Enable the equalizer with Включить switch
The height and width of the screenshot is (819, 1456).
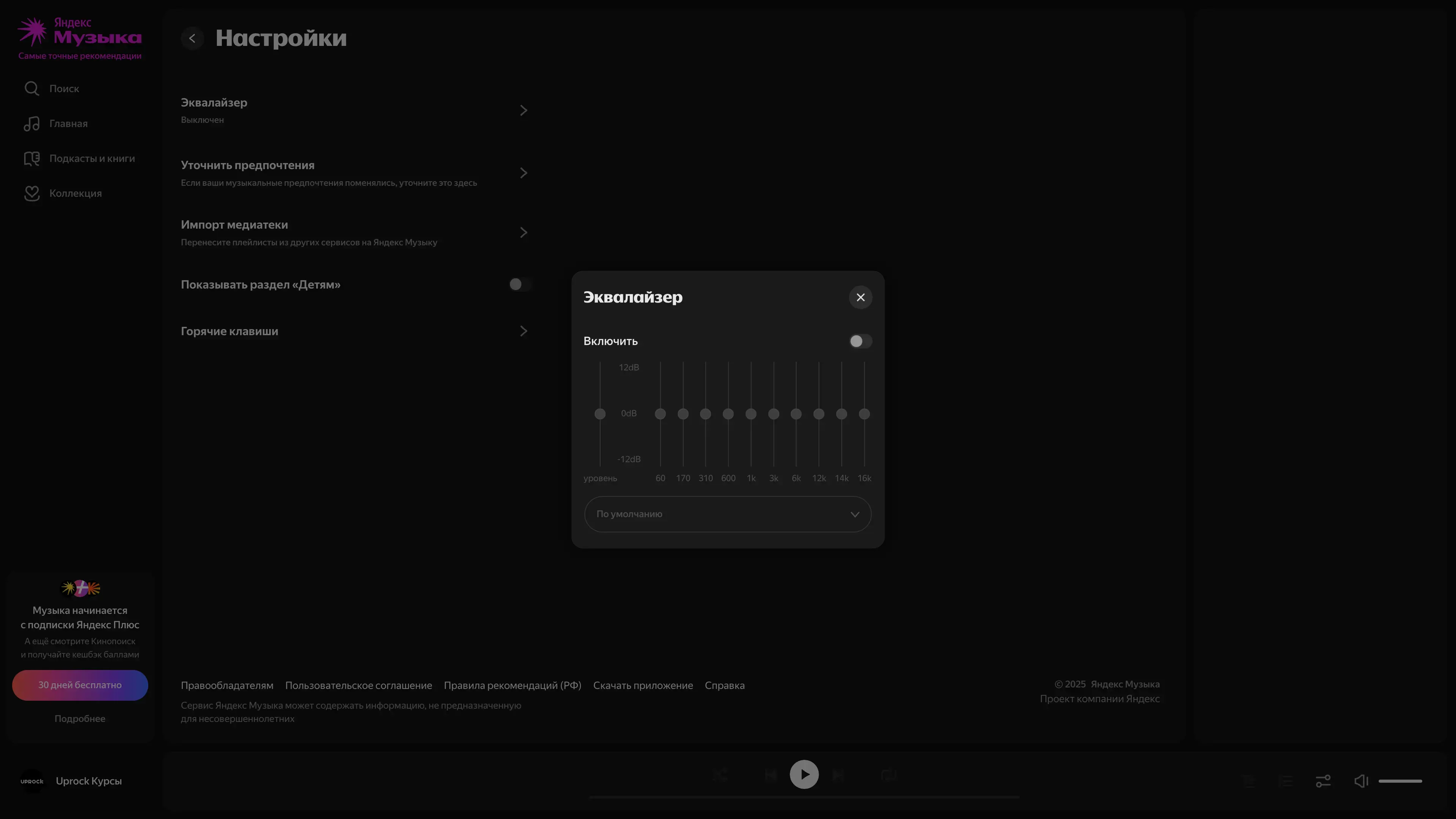point(860,341)
